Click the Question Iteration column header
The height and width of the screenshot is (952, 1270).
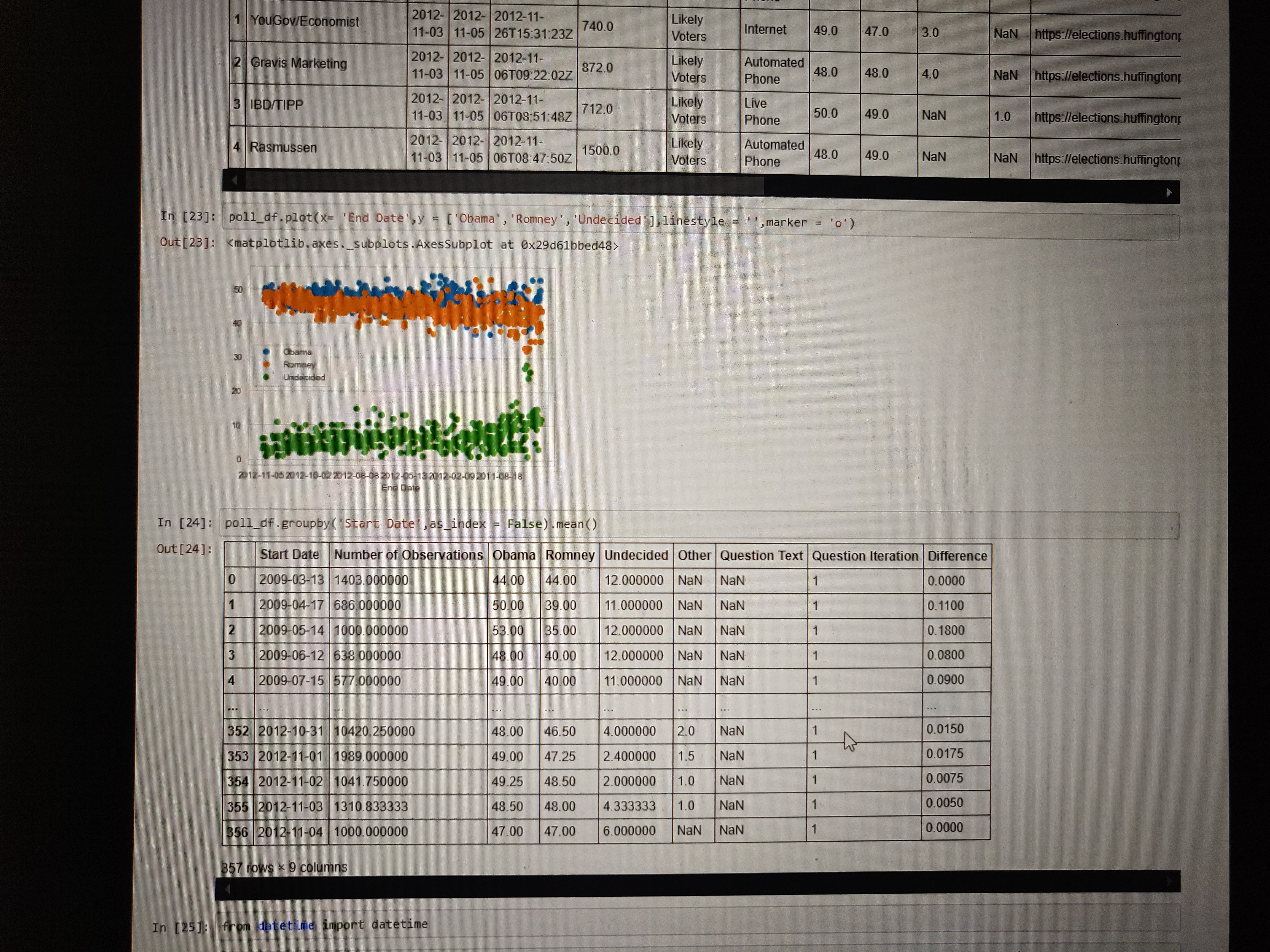pos(865,556)
